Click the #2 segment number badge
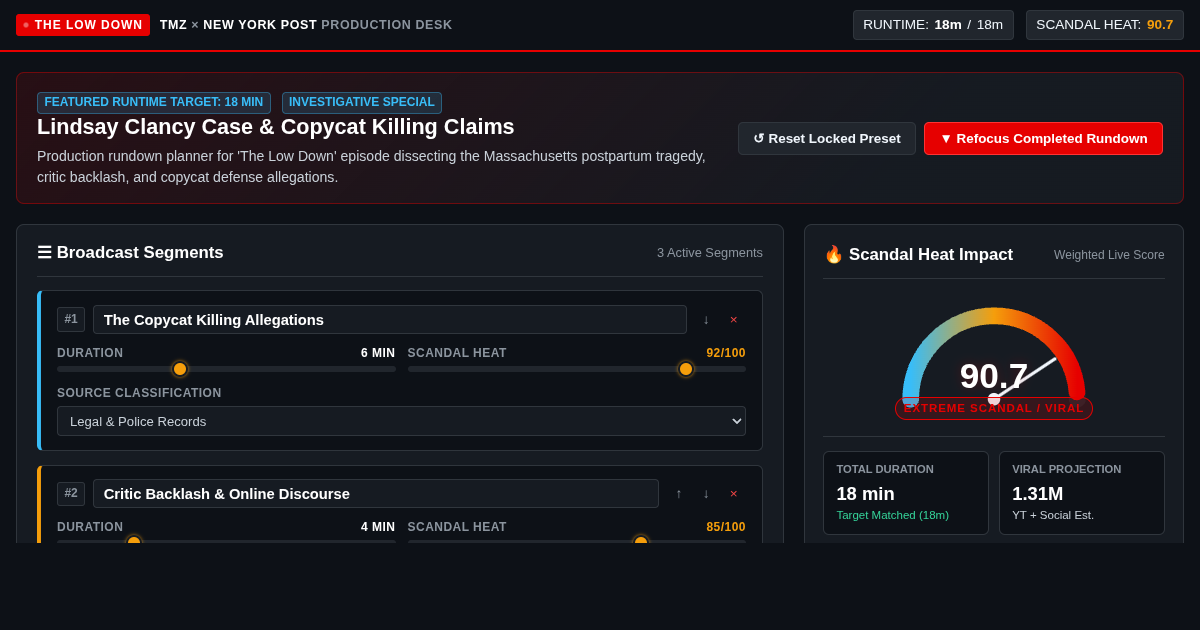Screen dimensions: 1200x630 click(x=71, y=493)
